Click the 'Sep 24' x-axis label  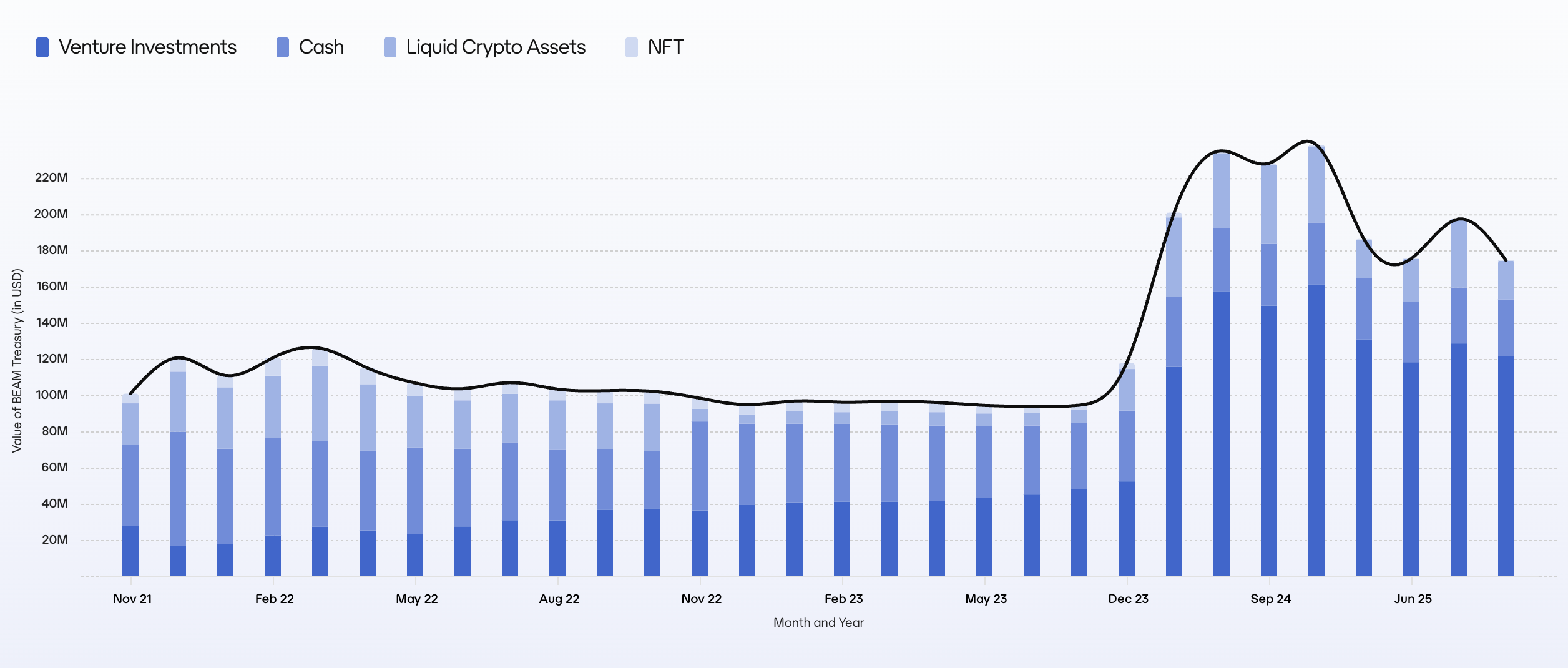(x=1271, y=599)
